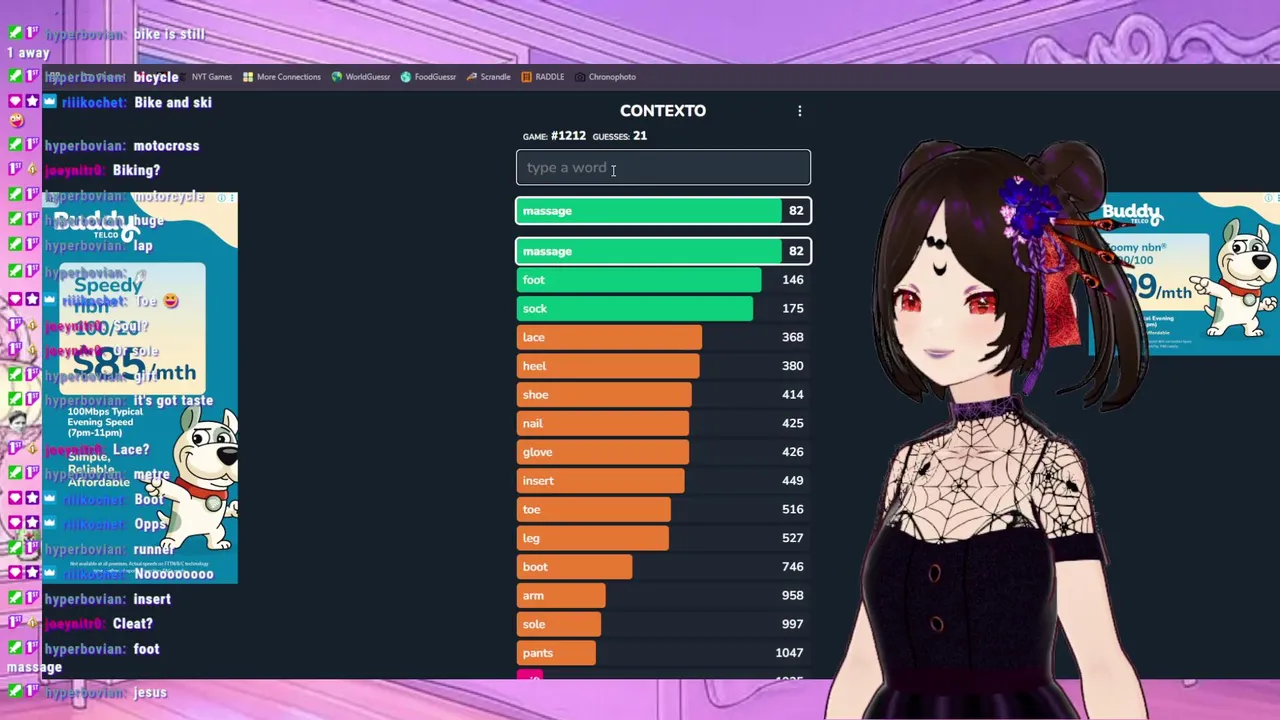The height and width of the screenshot is (720, 1280).
Task: Open the FoodGuessr bookmark
Action: pos(428,77)
